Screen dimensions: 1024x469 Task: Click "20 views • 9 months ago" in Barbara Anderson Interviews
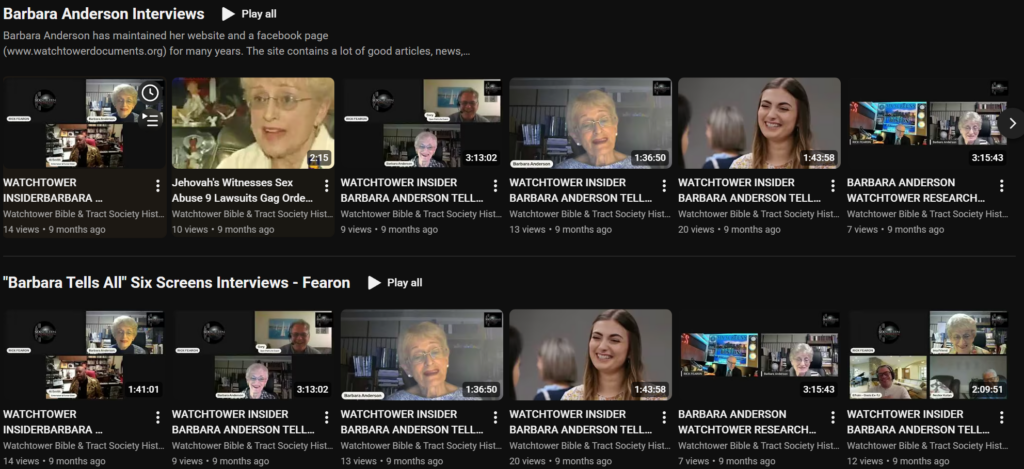click(x=729, y=229)
